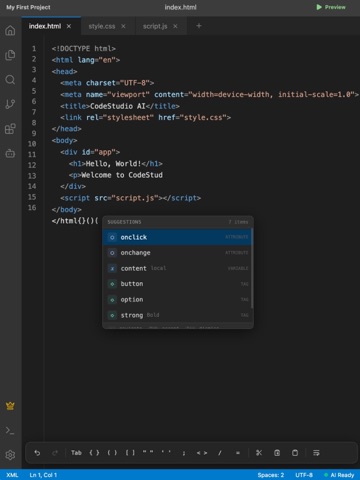The image size is (360, 480).
Task: Open the AI robot assistant icon
Action: click(x=10, y=153)
